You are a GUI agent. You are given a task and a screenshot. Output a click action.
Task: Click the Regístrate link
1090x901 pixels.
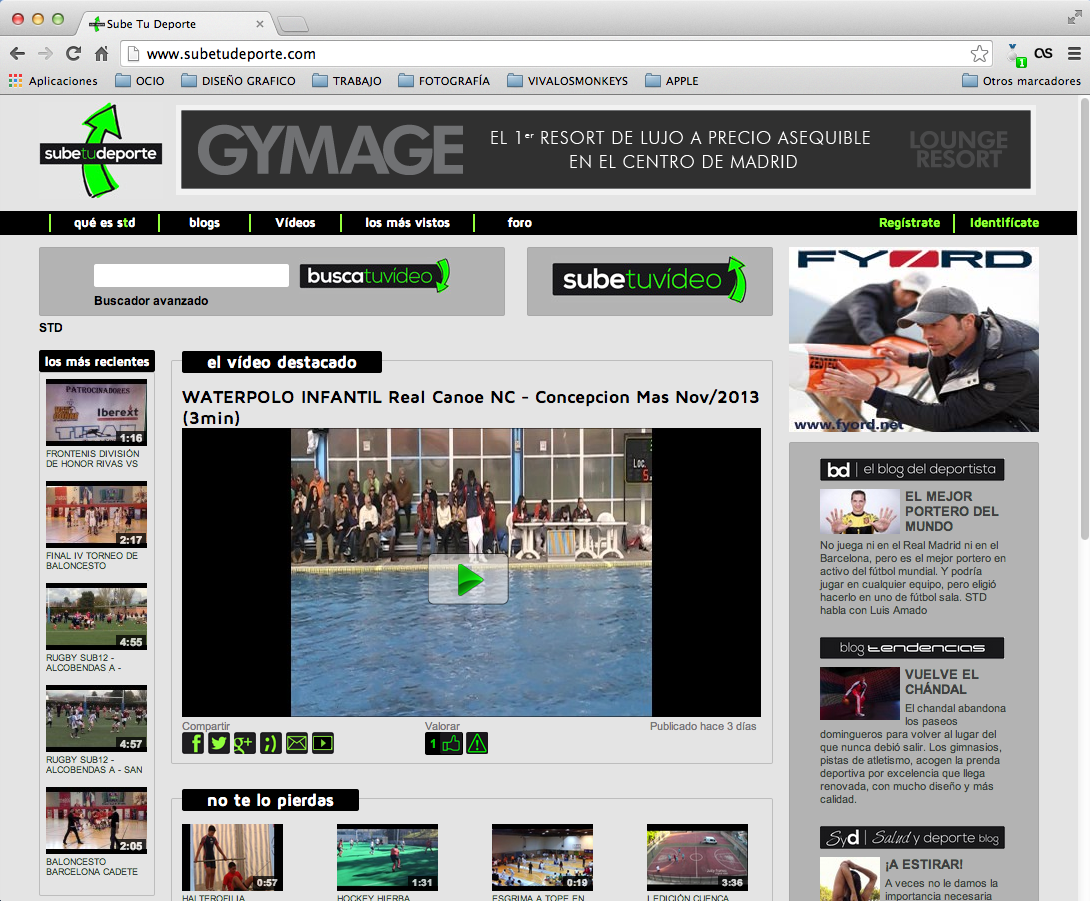click(909, 222)
